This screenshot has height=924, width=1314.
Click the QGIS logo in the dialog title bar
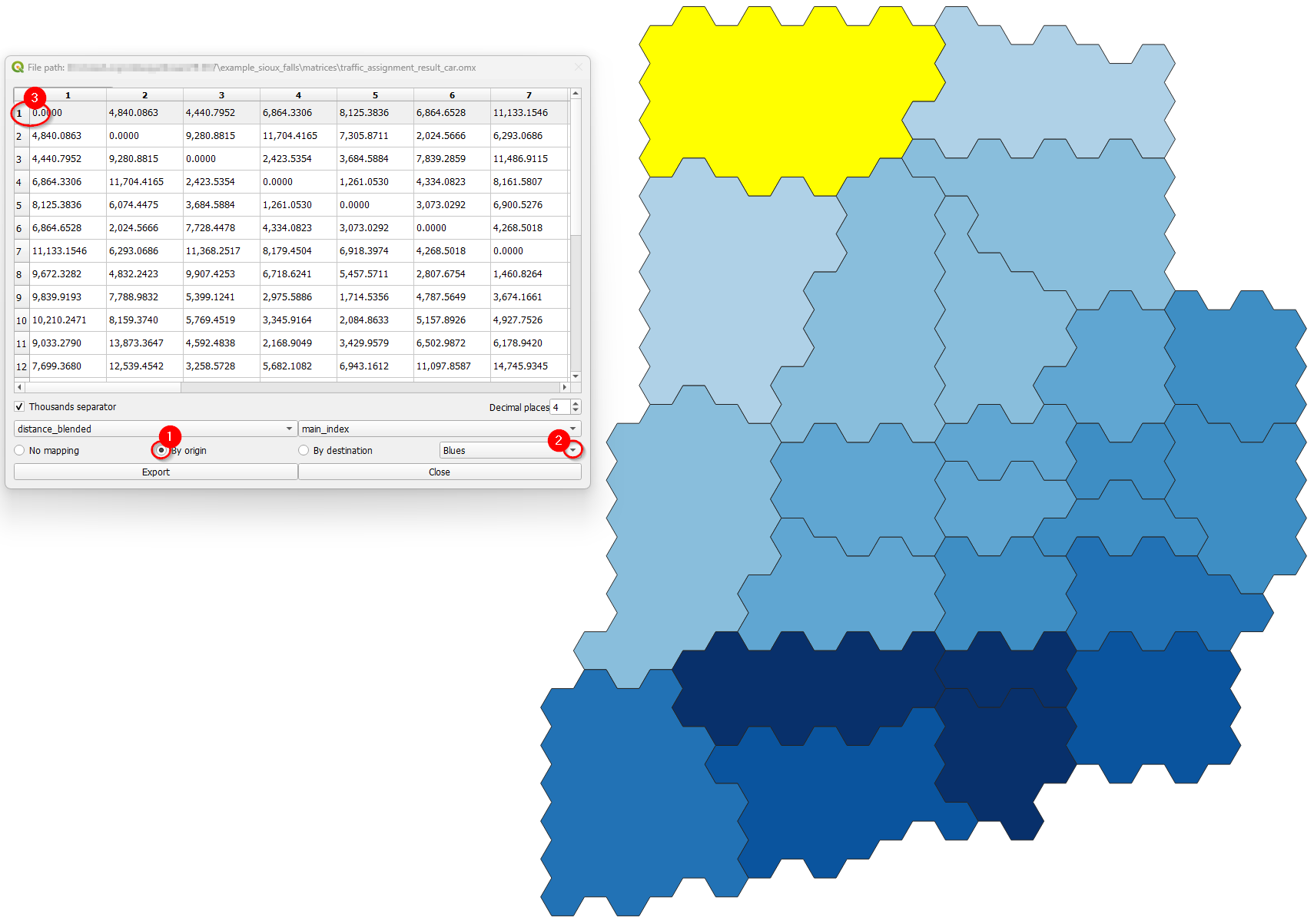point(18,67)
